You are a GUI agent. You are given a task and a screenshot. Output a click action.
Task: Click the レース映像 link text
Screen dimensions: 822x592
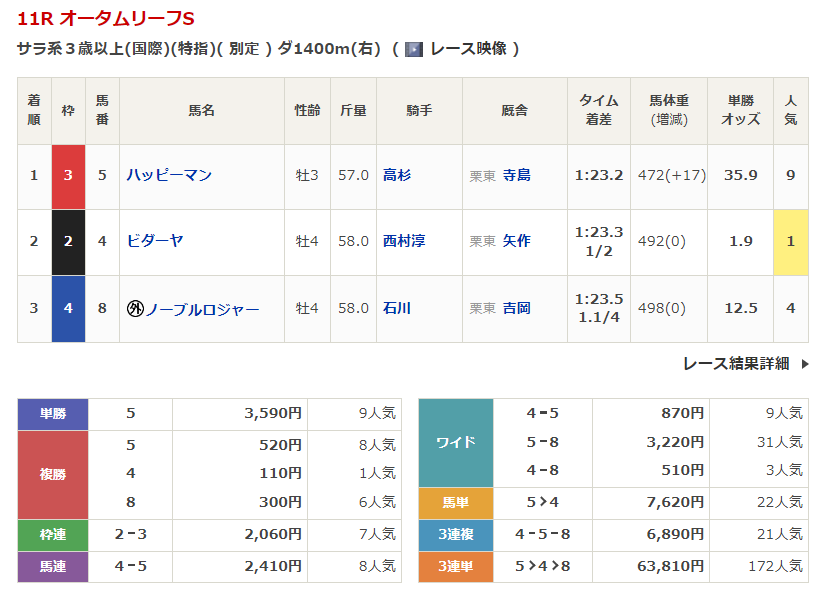[x=468, y=49]
